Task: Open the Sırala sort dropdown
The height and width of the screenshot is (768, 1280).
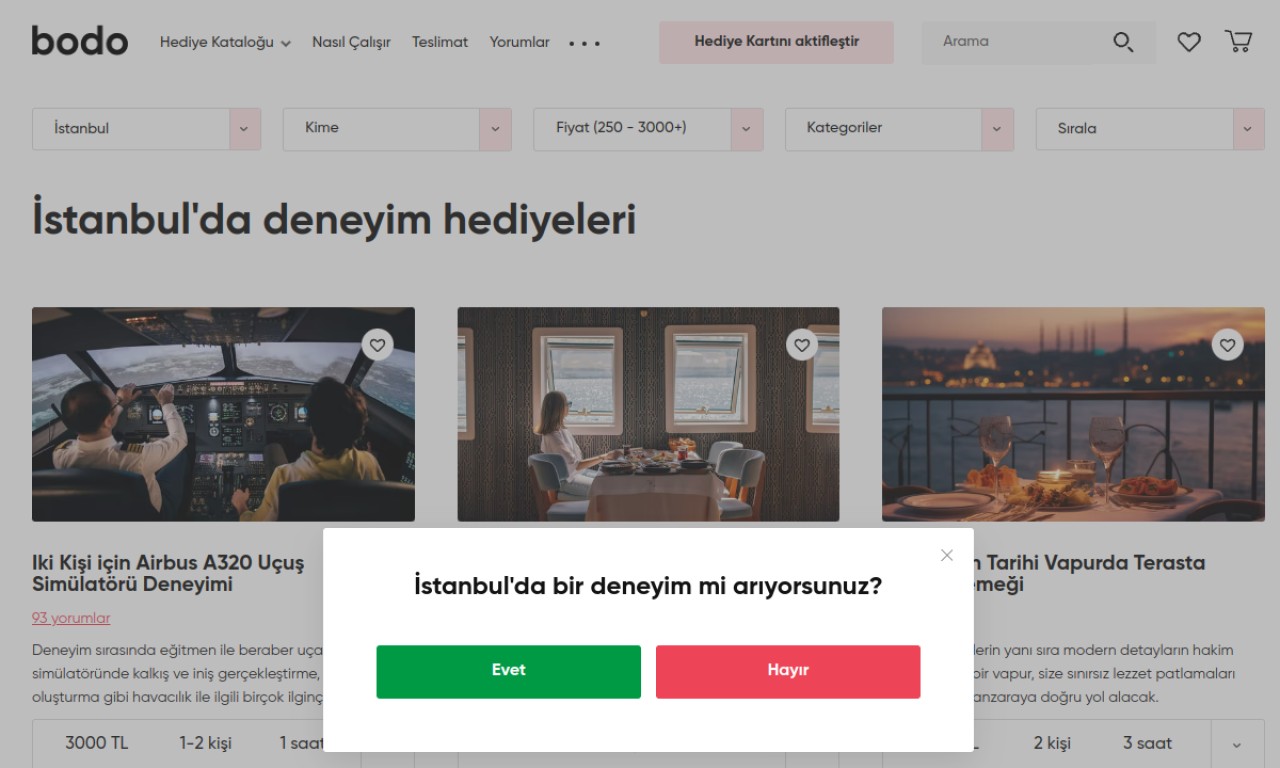Action: (x=1150, y=129)
